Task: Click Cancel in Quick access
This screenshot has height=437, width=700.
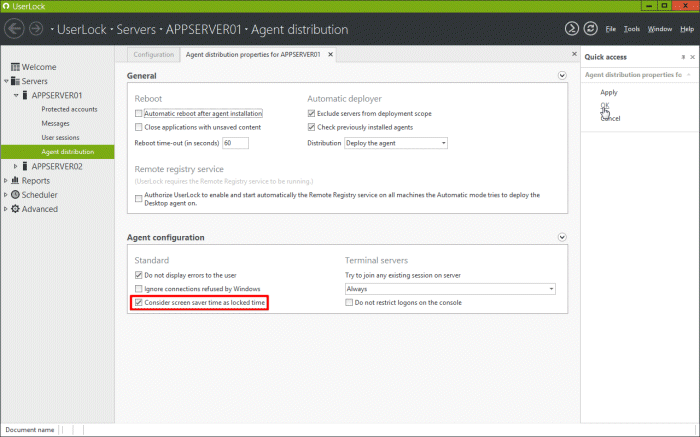Action: click(x=610, y=118)
